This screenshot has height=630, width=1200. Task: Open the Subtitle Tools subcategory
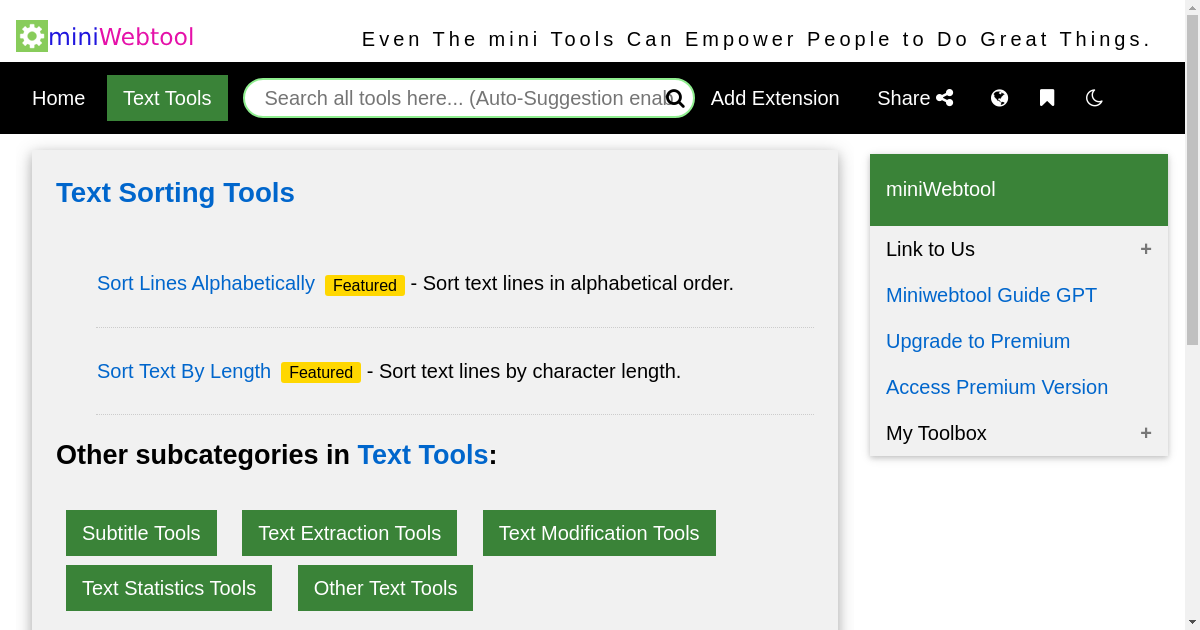coord(141,533)
